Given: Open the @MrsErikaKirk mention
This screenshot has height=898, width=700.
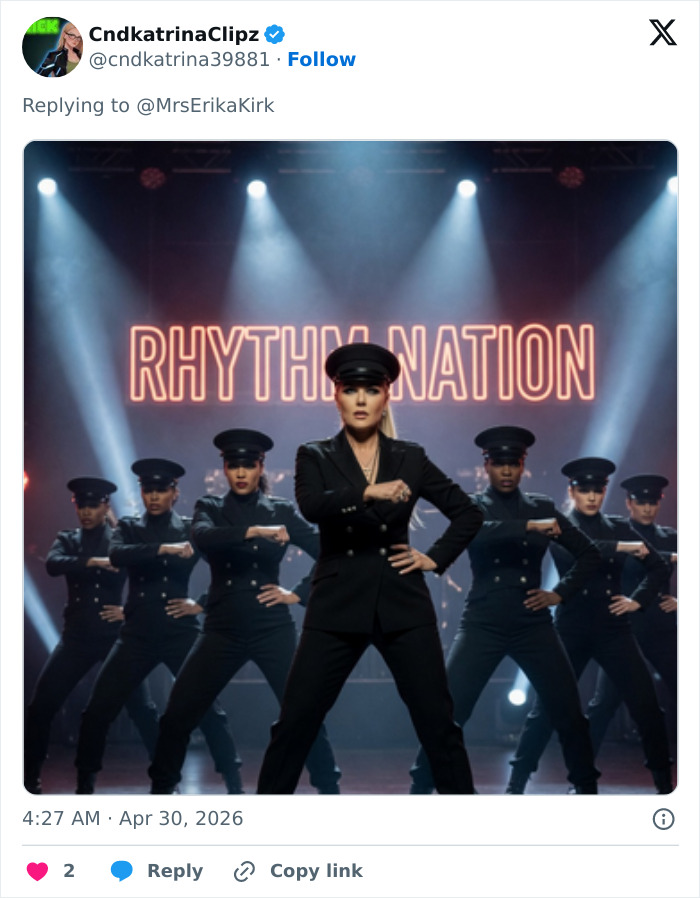Looking at the screenshot, I should tap(205, 105).
